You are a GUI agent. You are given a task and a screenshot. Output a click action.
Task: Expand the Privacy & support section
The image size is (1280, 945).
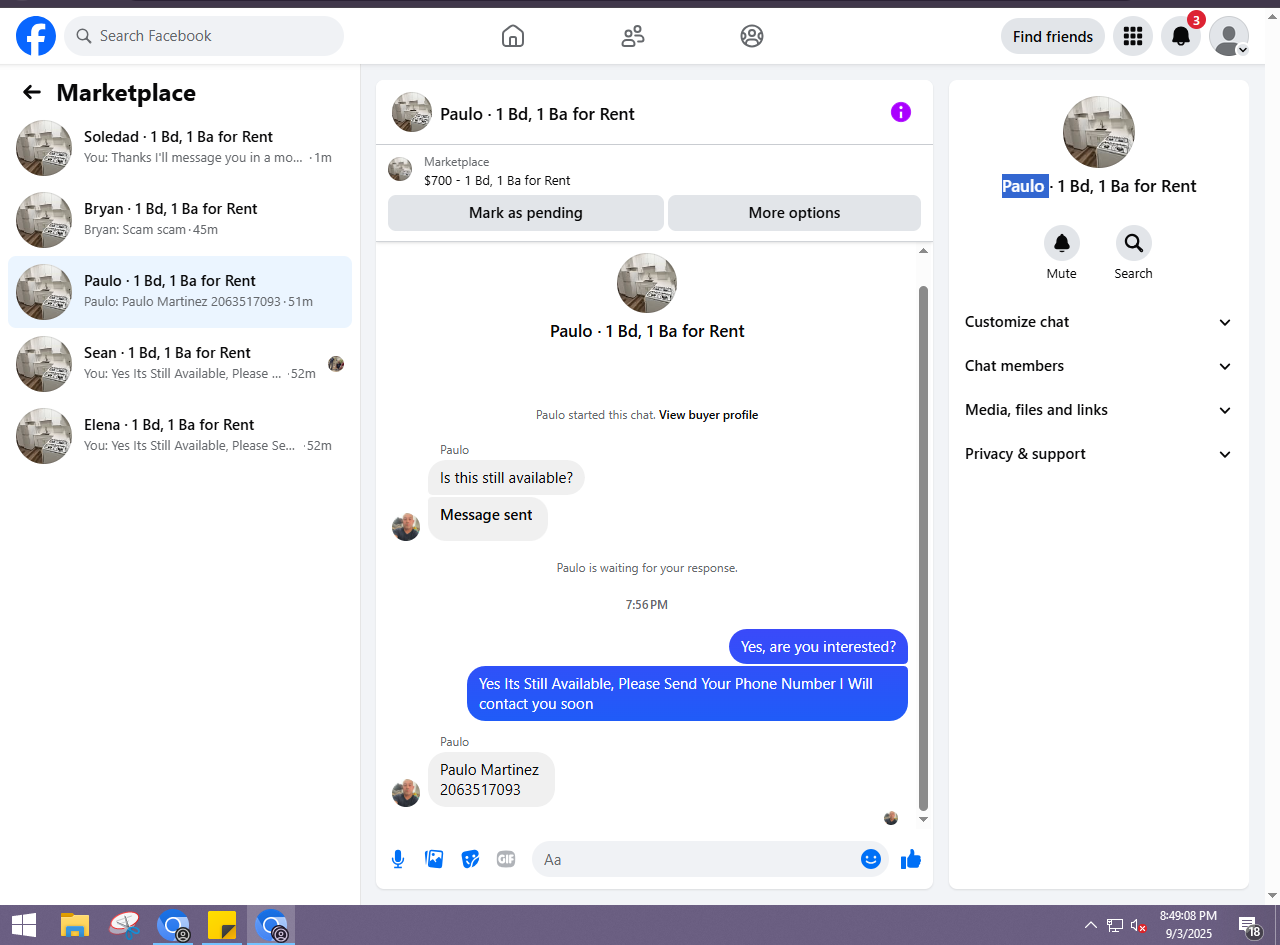pos(1099,454)
